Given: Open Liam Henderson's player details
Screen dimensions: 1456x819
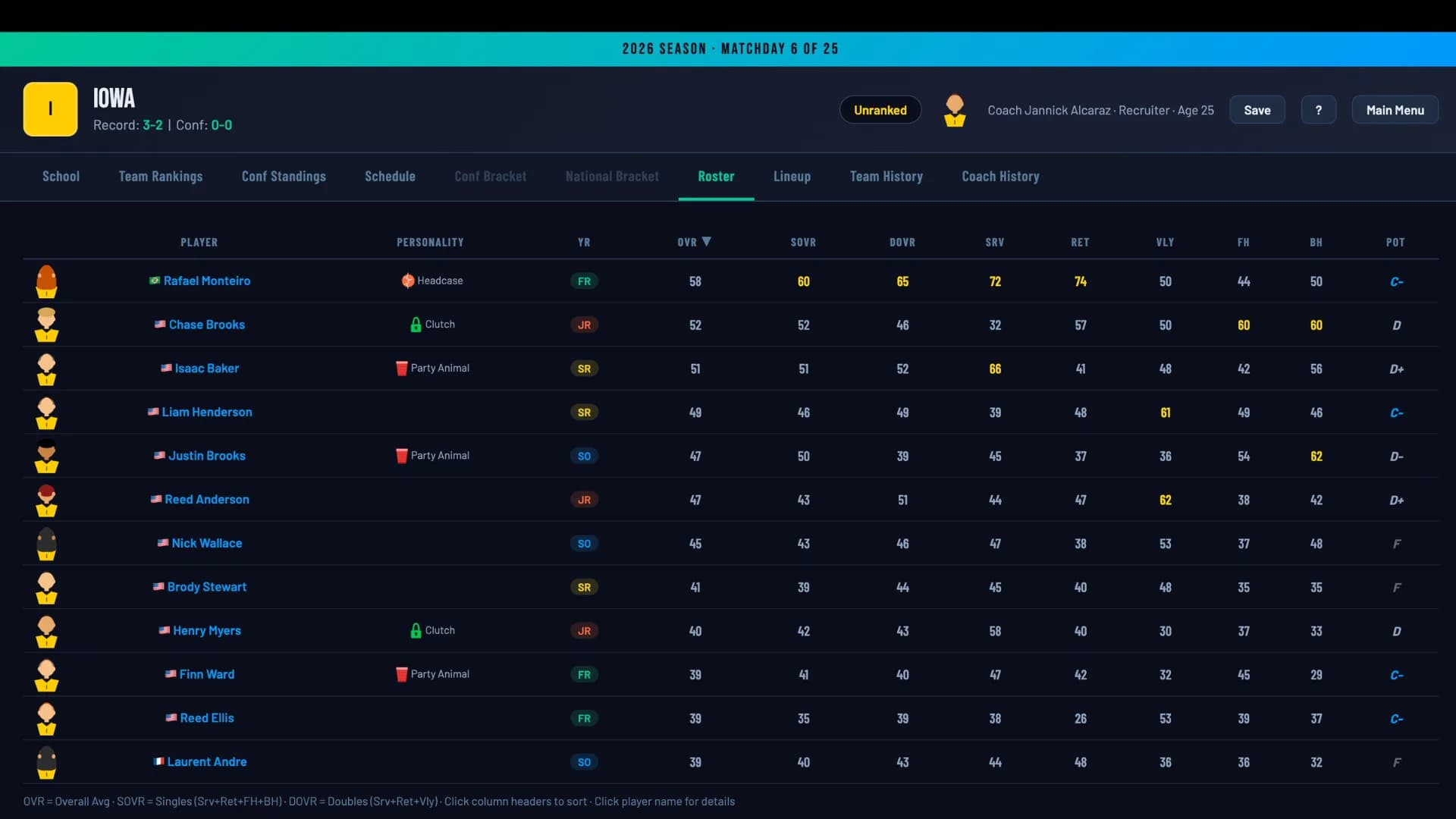Looking at the screenshot, I should tap(207, 413).
